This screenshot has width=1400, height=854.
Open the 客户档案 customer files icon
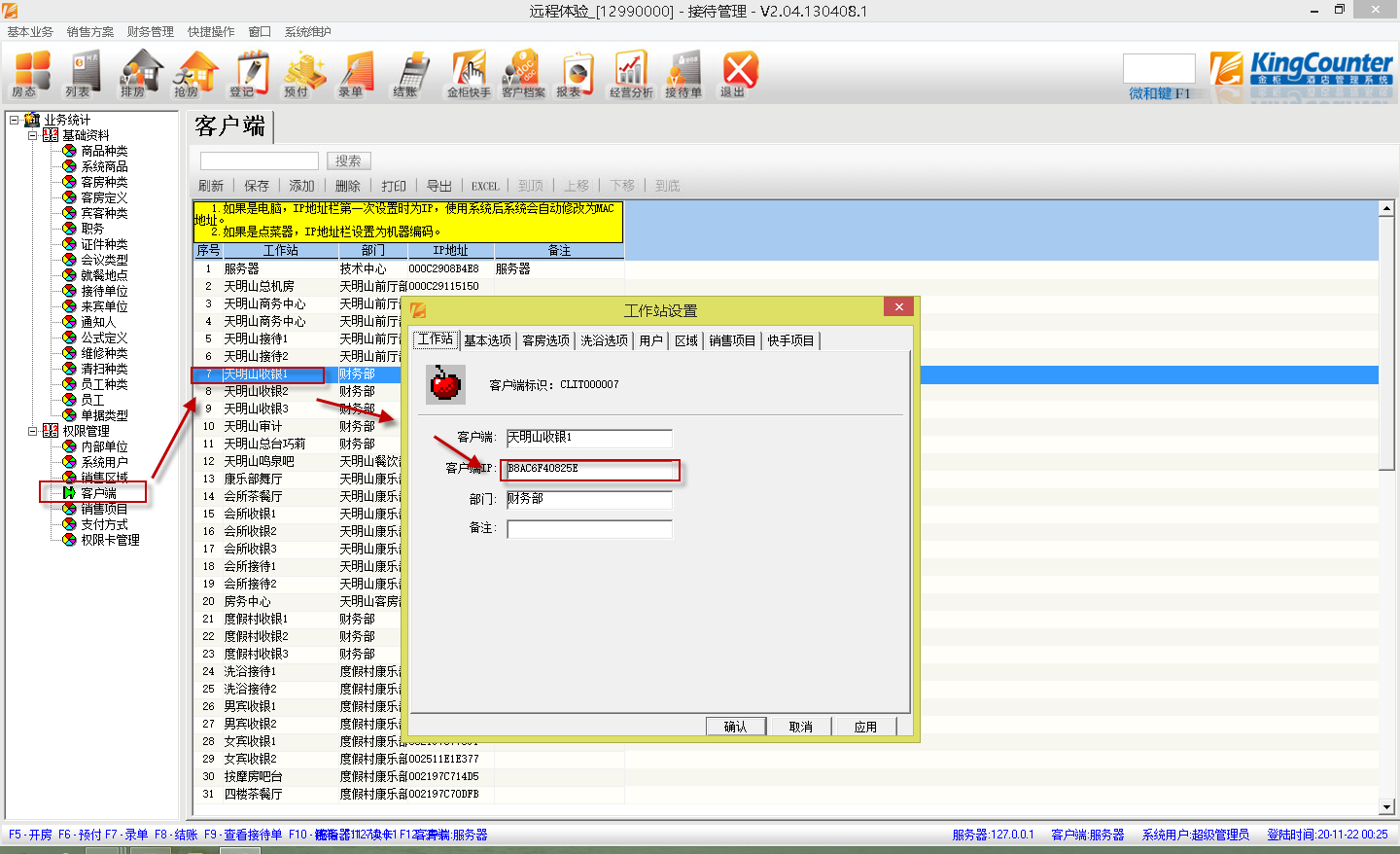coord(523,74)
